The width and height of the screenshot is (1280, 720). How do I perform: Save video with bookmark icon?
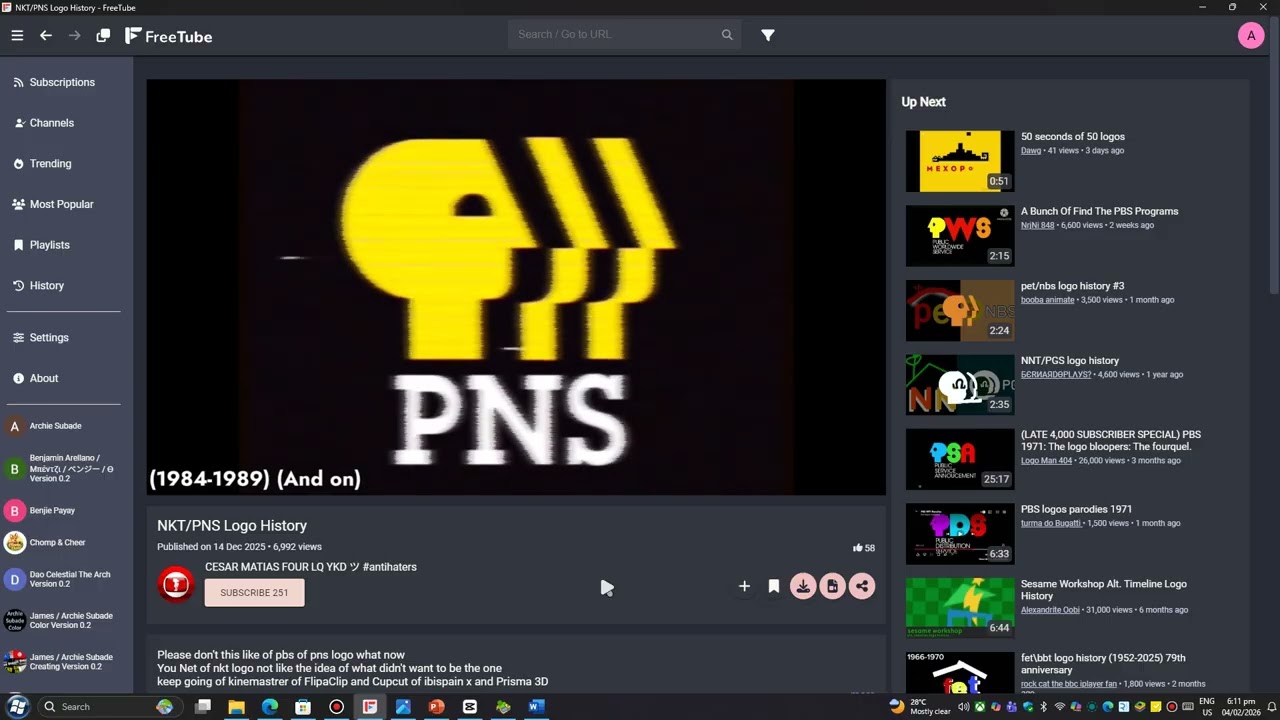coord(774,586)
